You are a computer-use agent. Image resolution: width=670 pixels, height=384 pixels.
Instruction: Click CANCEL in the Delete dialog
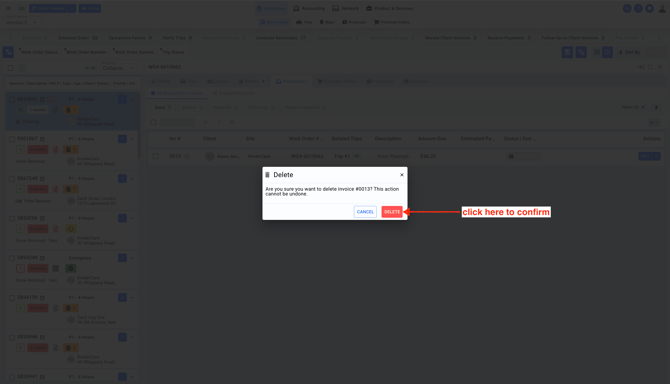tap(365, 212)
